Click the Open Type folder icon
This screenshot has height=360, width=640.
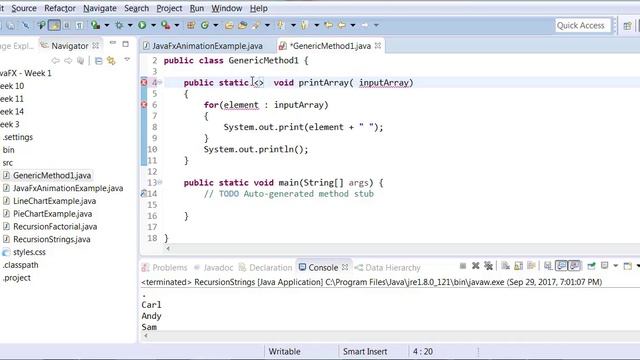tap(229, 25)
